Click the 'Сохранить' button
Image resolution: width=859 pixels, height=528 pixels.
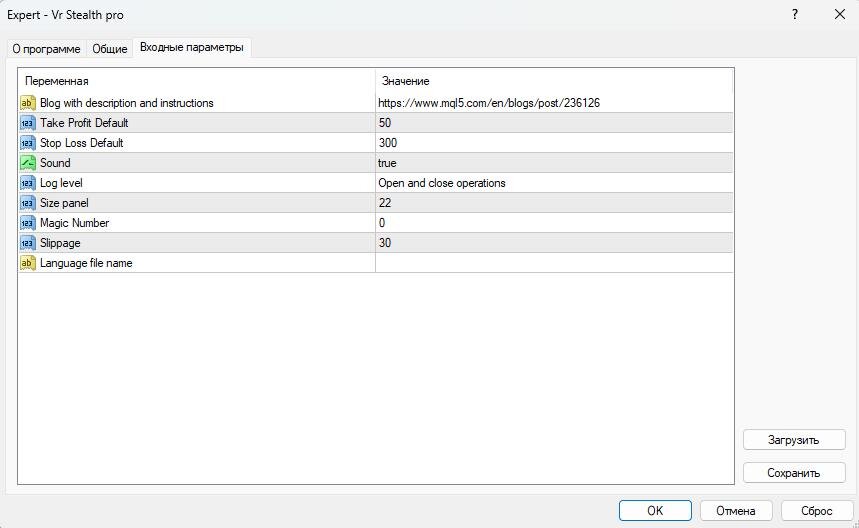[794, 473]
